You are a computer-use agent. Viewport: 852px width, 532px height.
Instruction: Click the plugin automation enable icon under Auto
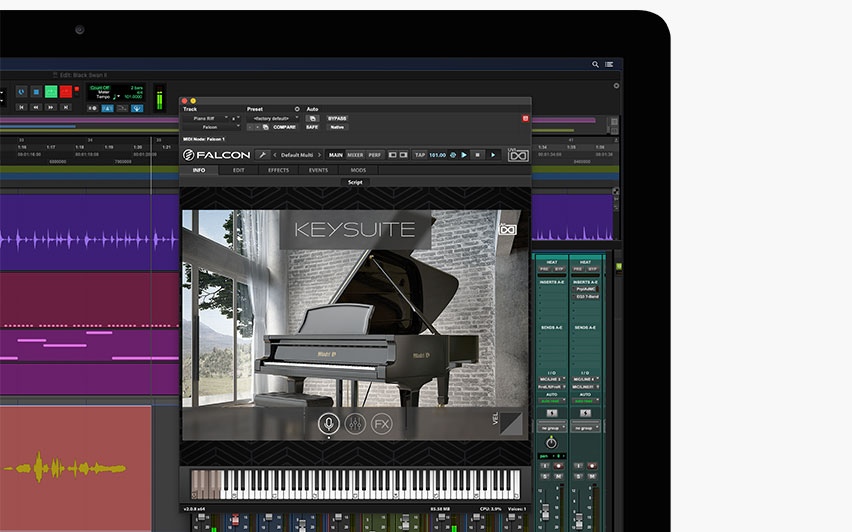click(312, 118)
